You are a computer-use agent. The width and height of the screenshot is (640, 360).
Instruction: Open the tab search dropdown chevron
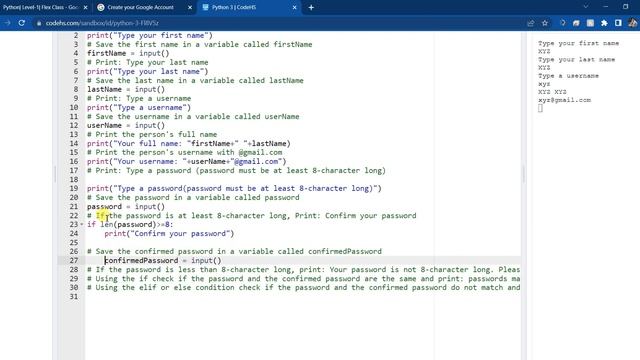click(x=586, y=7)
